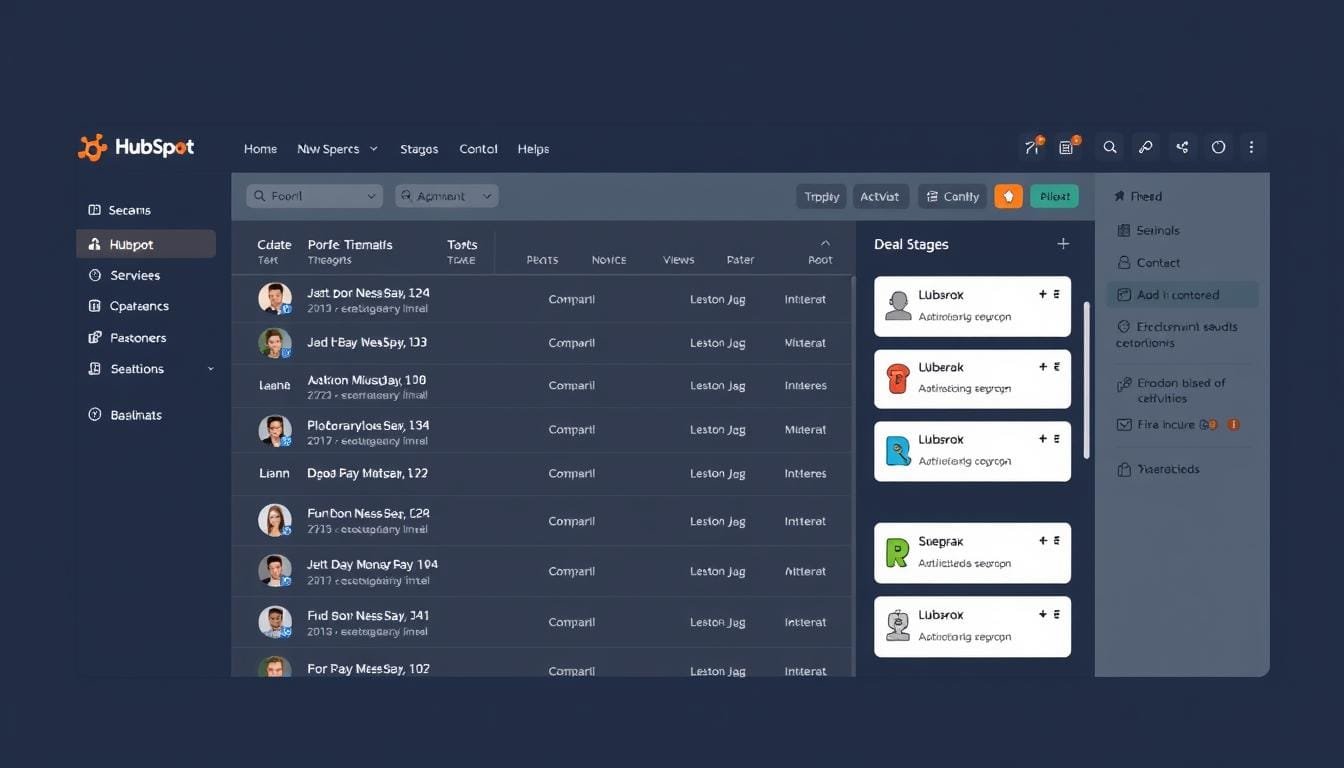Click the orange icon button next to Canfly
The width and height of the screenshot is (1344, 768).
click(1008, 197)
